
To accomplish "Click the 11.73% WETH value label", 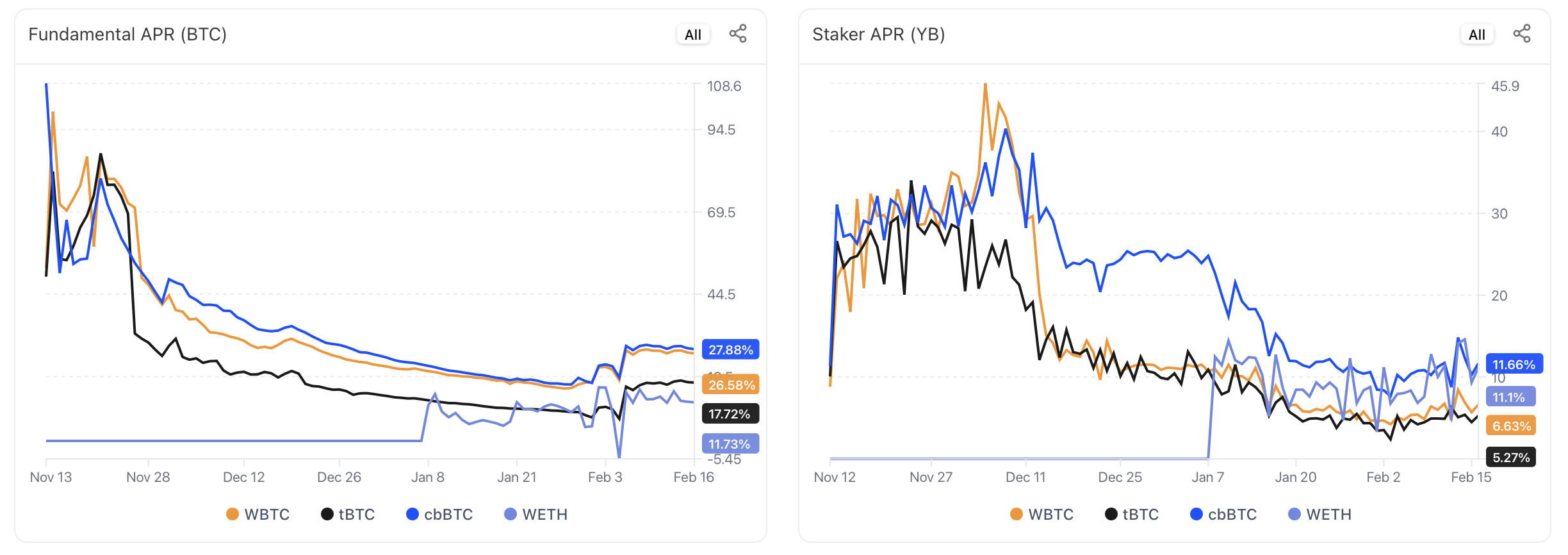I will point(731,444).
